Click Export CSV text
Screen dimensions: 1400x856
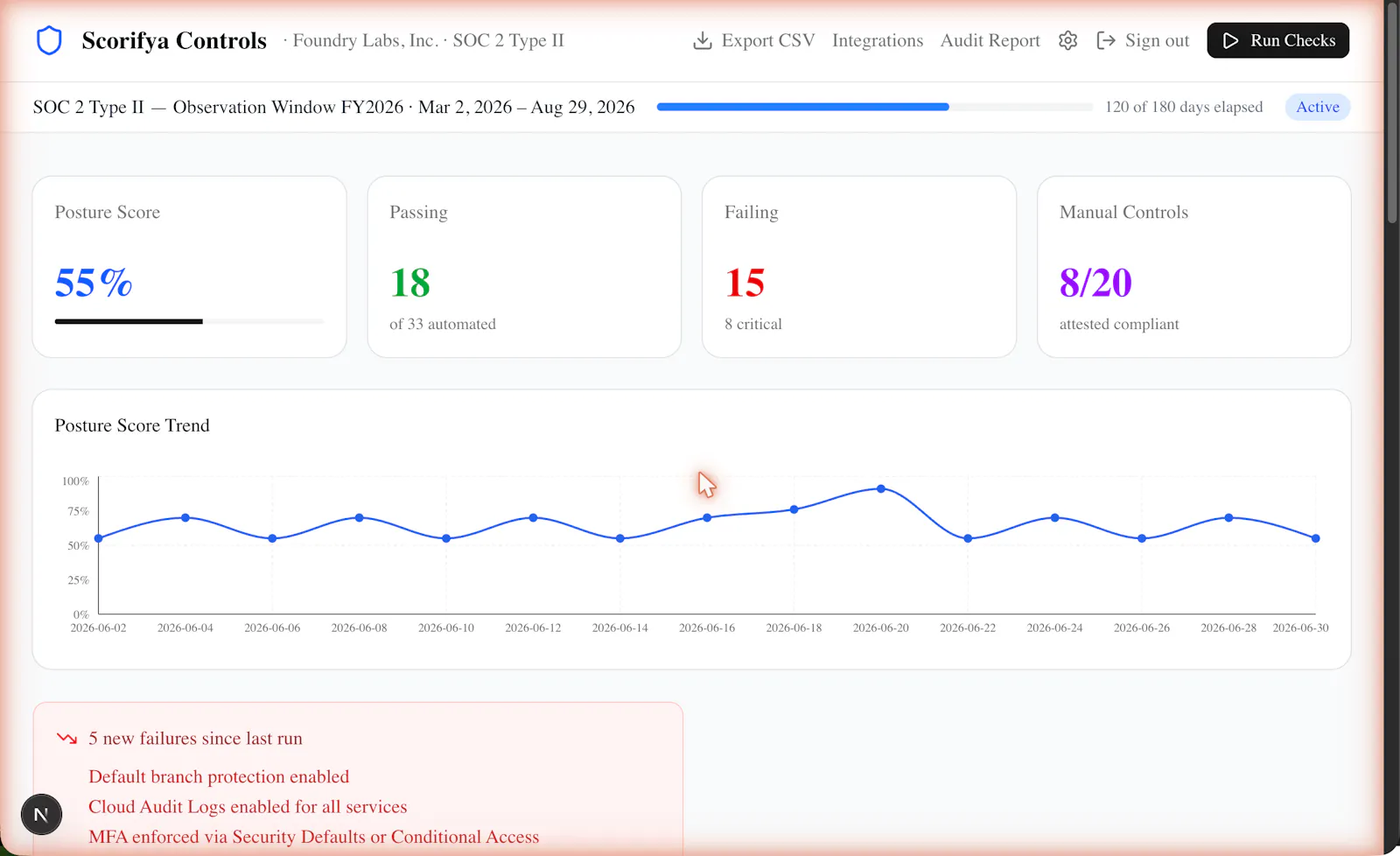(768, 40)
